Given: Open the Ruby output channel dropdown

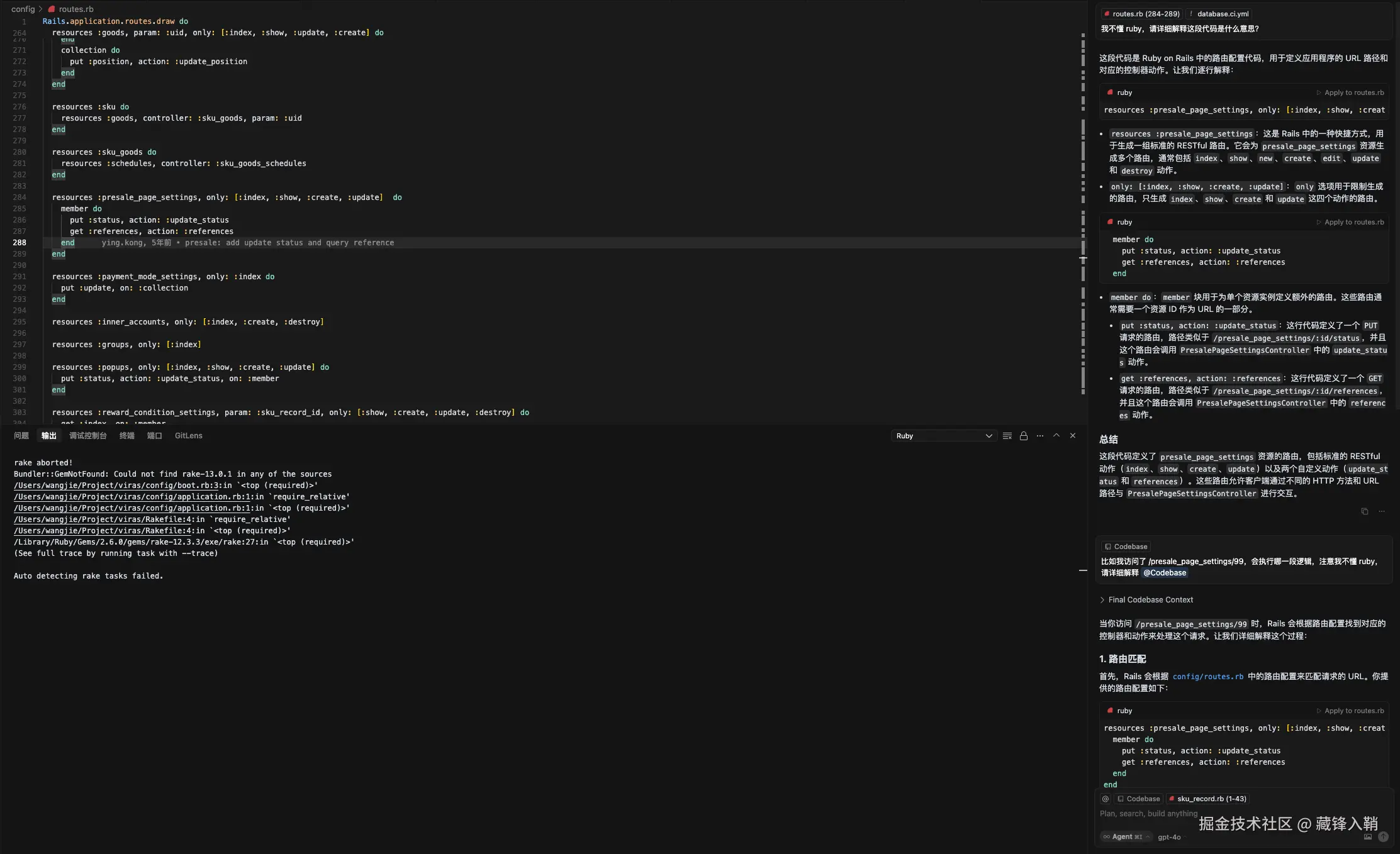Looking at the screenshot, I should (943, 436).
